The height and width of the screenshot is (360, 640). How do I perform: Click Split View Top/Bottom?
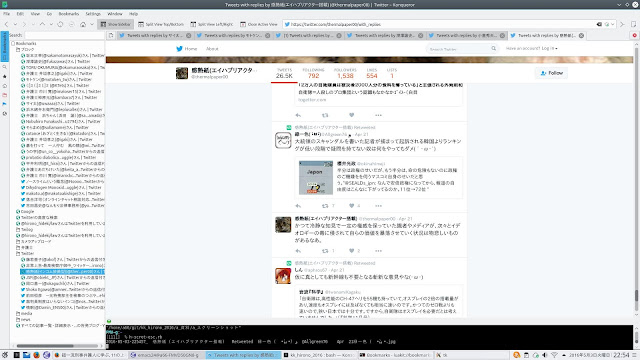click(x=160, y=24)
